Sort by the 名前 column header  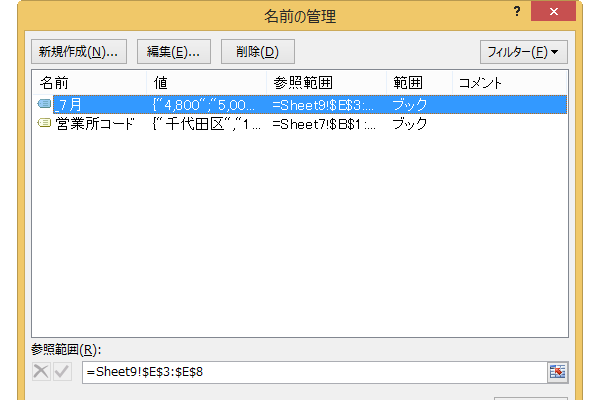pyautogui.click(x=90, y=83)
